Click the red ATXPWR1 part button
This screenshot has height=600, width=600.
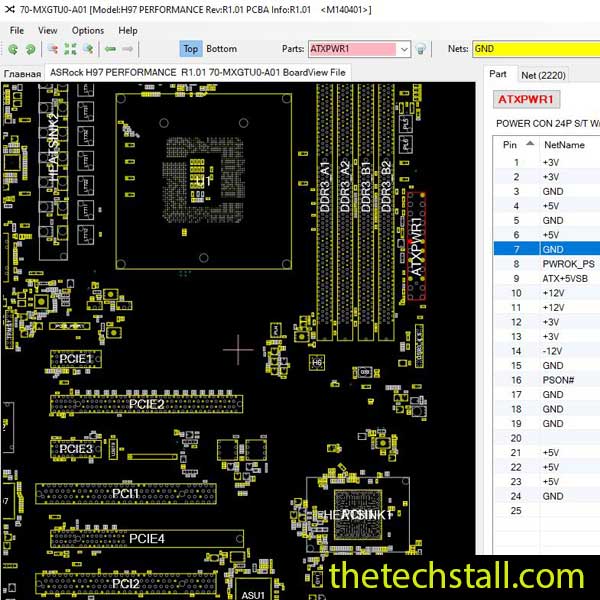point(527,99)
